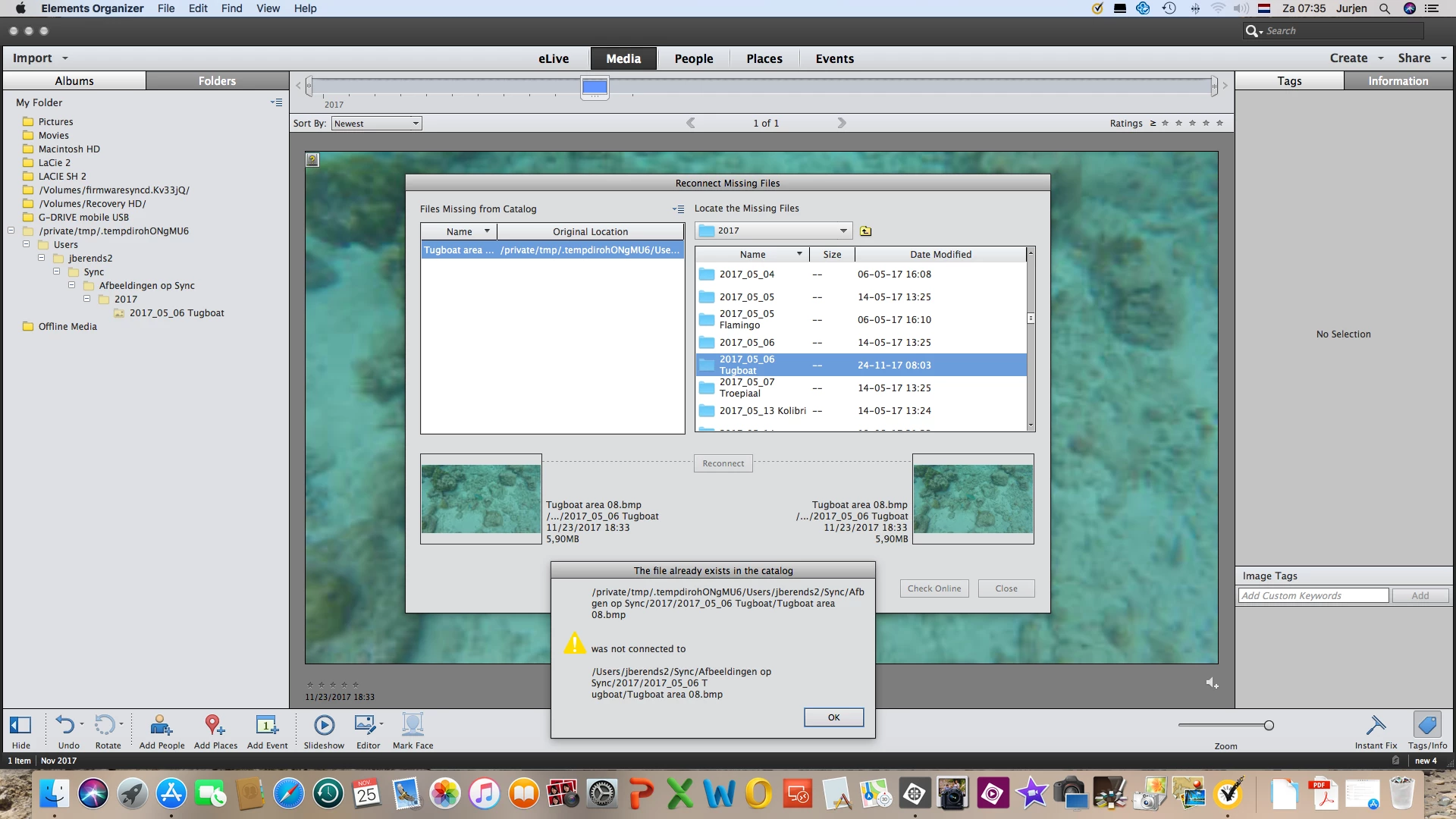Start the Slideshow

[324, 726]
